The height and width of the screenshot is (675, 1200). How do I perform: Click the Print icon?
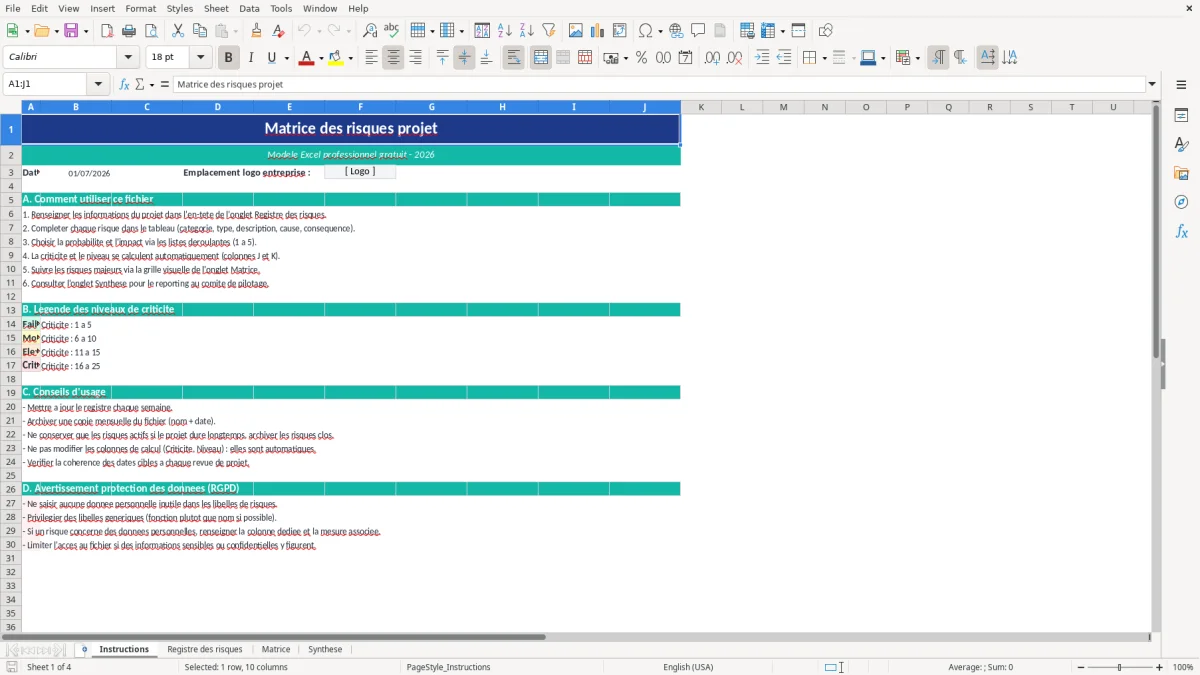pyautogui.click(x=129, y=31)
